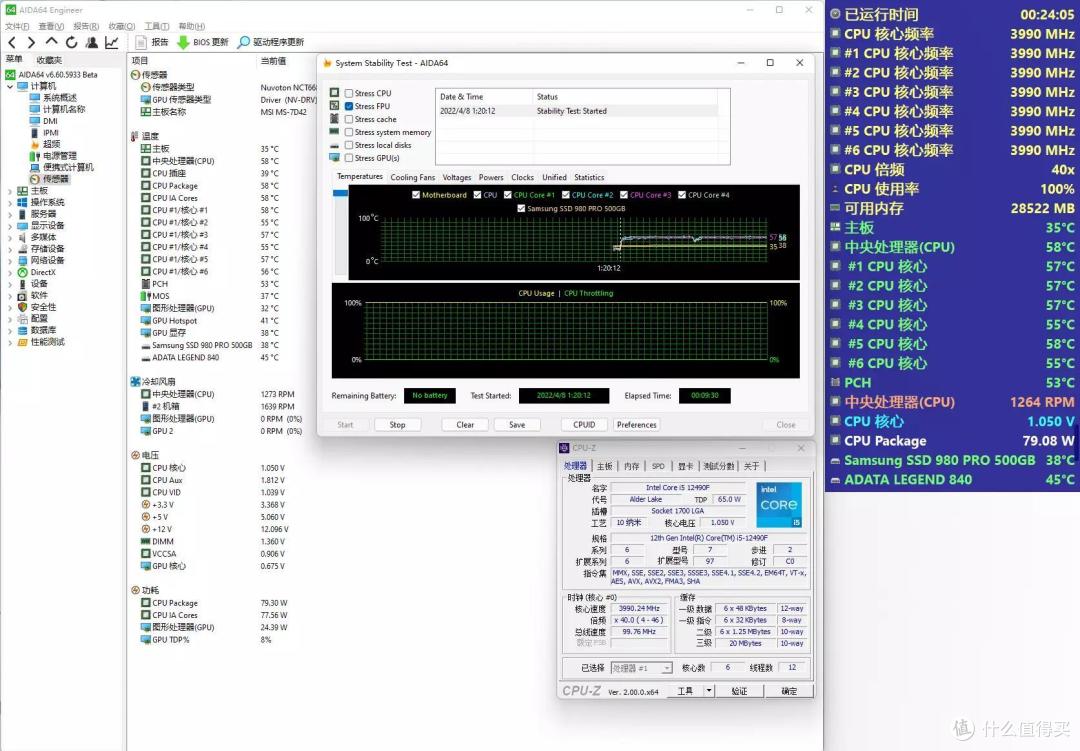Enable Stress local disks checkbox
The image size is (1080, 751).
tap(349, 145)
